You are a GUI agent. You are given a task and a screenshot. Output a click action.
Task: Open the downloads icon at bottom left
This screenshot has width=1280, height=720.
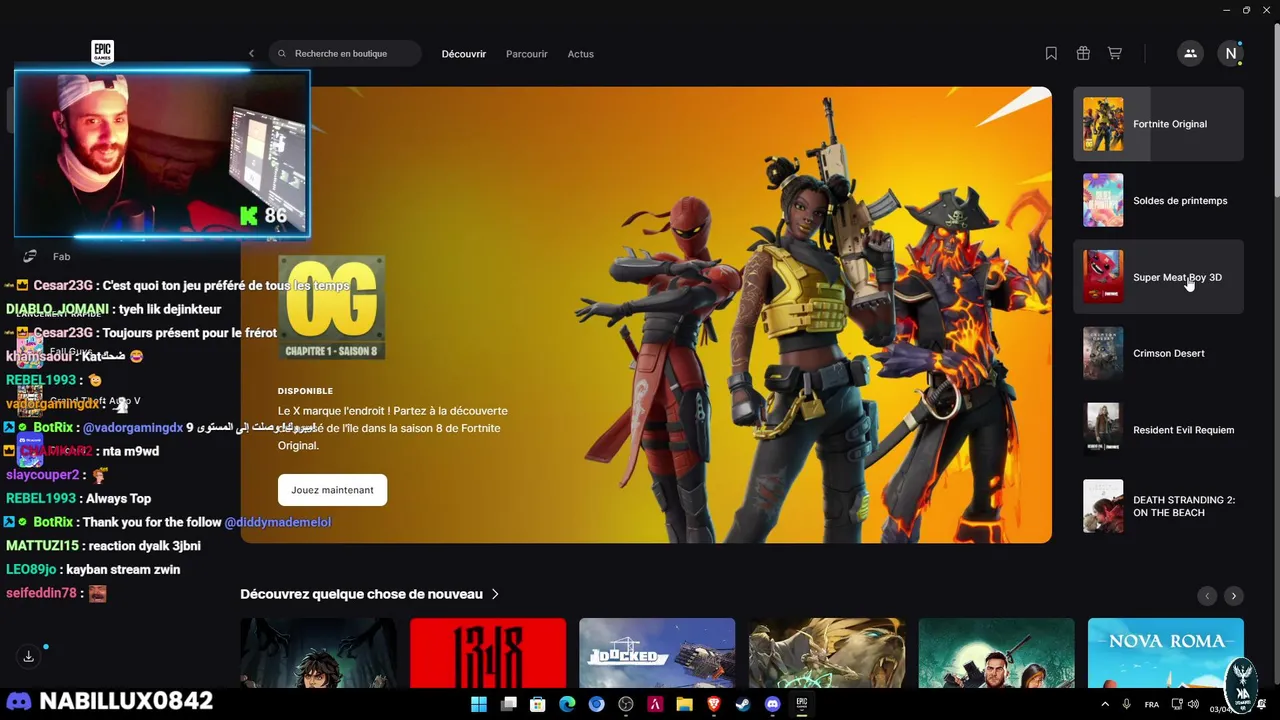click(28, 657)
